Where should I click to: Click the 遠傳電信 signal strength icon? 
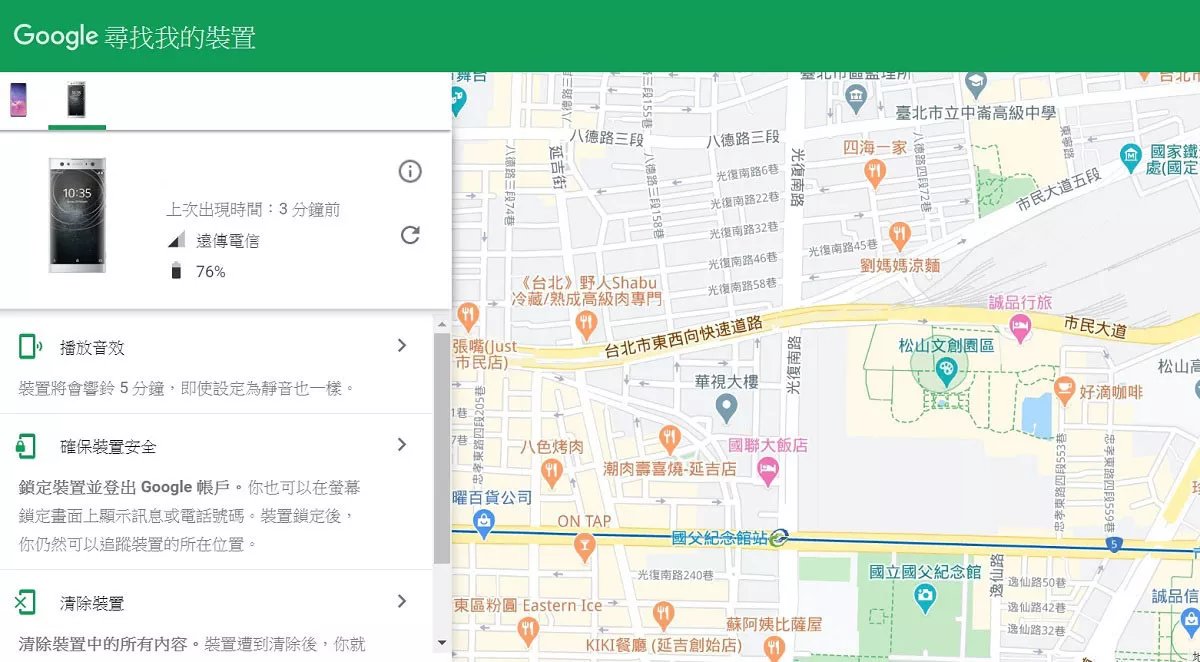[x=177, y=238]
